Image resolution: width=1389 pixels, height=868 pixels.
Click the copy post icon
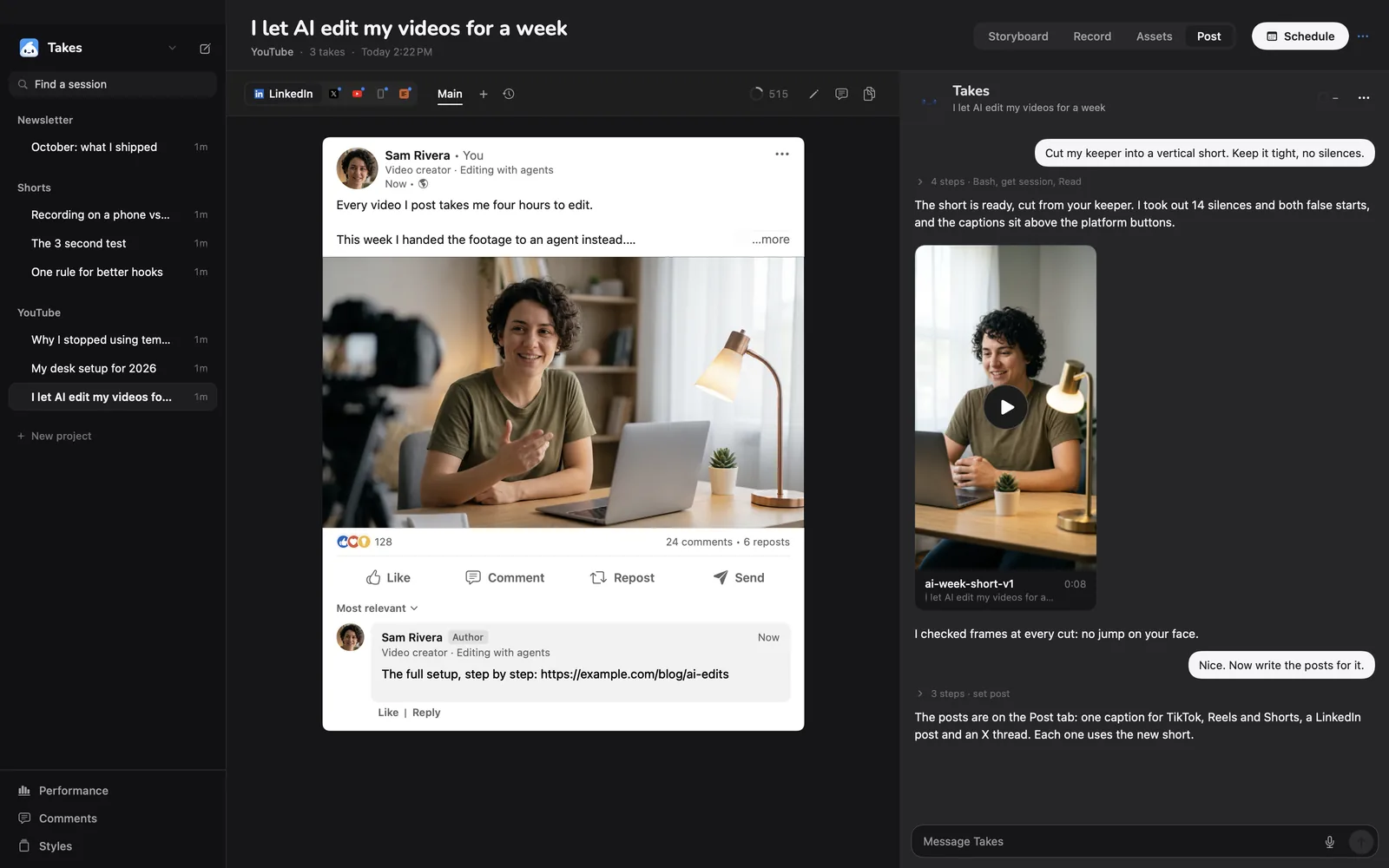[x=869, y=94]
